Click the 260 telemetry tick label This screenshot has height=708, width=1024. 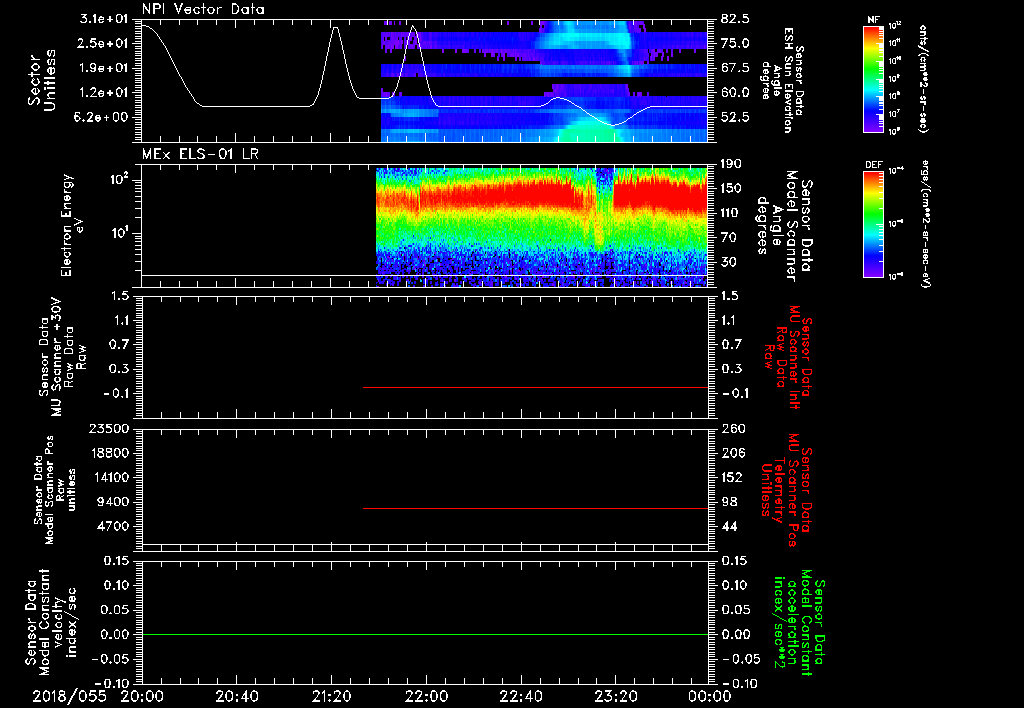point(732,429)
